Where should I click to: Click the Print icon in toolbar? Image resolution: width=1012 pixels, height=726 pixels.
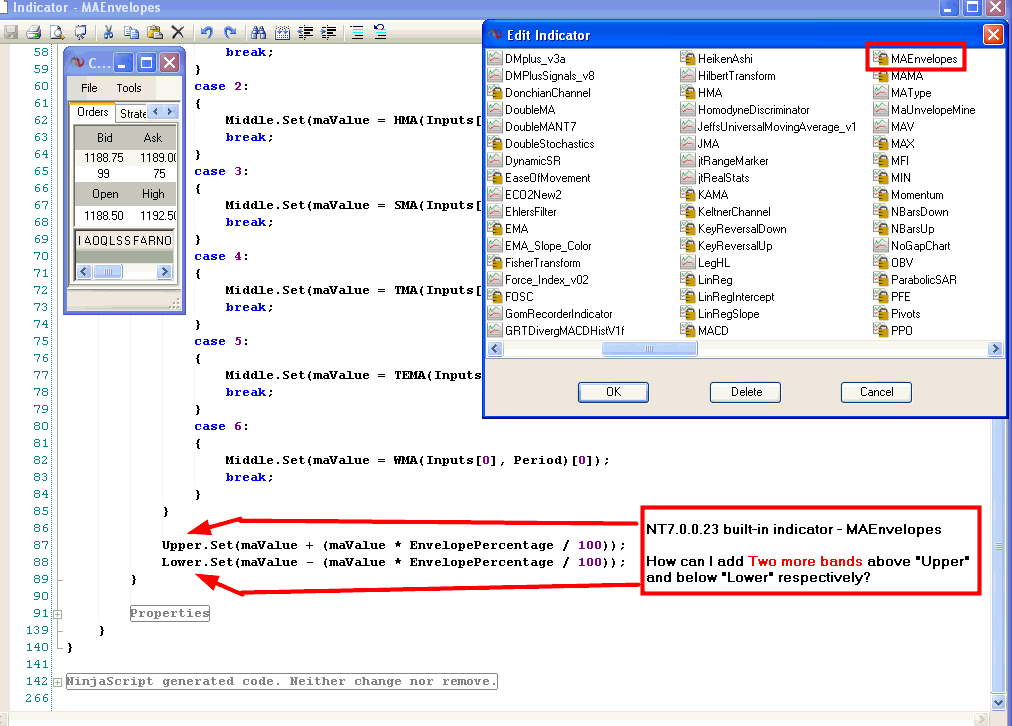pyautogui.click(x=34, y=32)
